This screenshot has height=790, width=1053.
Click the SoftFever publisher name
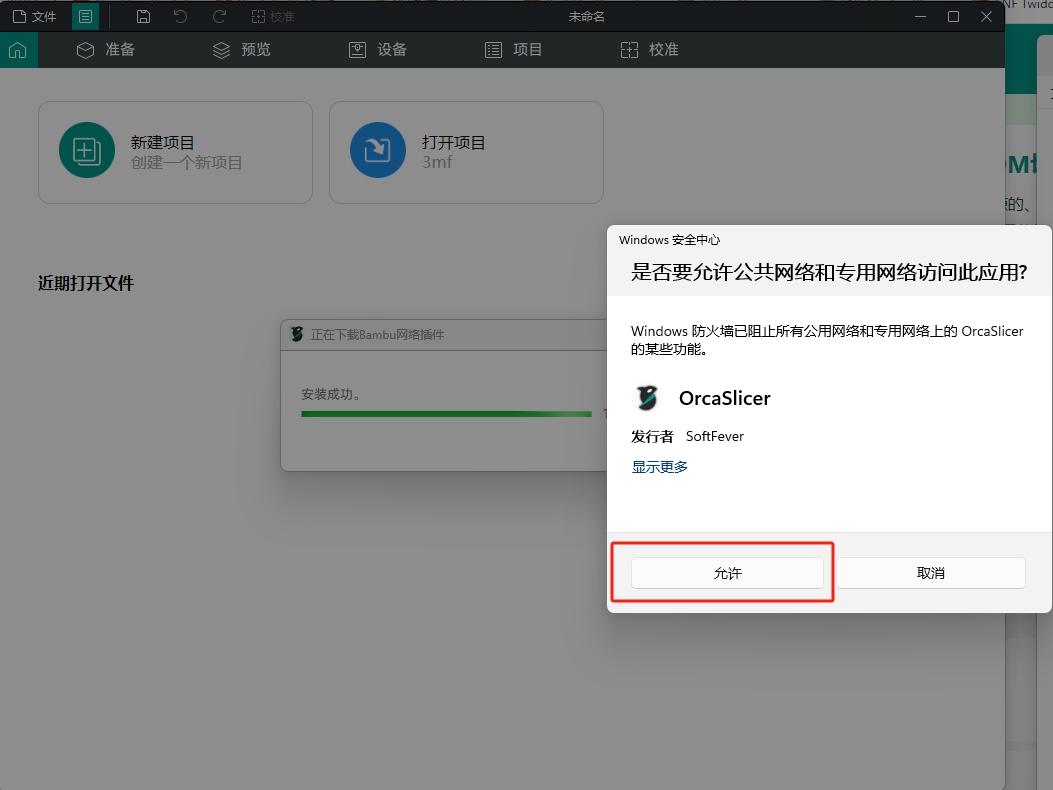coord(715,436)
